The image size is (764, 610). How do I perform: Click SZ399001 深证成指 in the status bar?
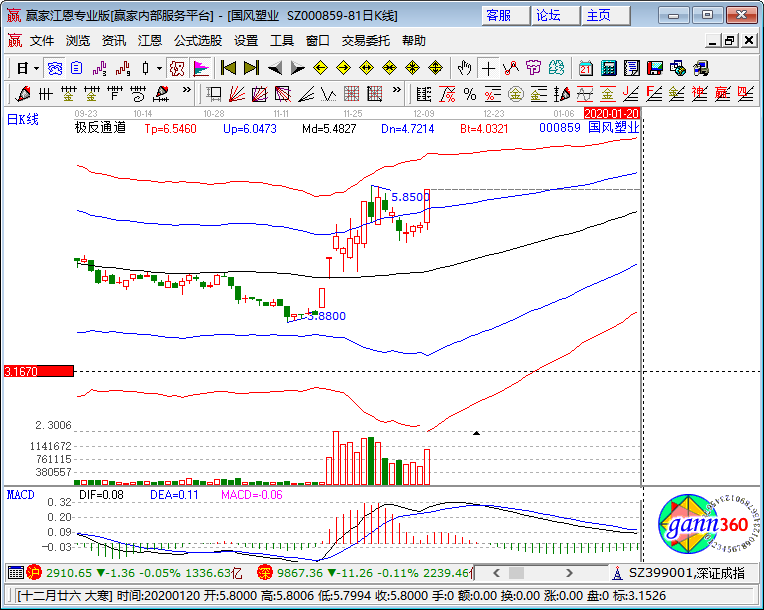[687, 573]
